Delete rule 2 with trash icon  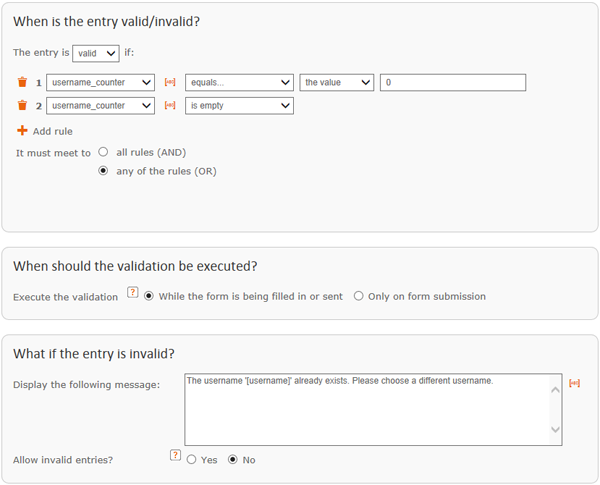(22, 105)
